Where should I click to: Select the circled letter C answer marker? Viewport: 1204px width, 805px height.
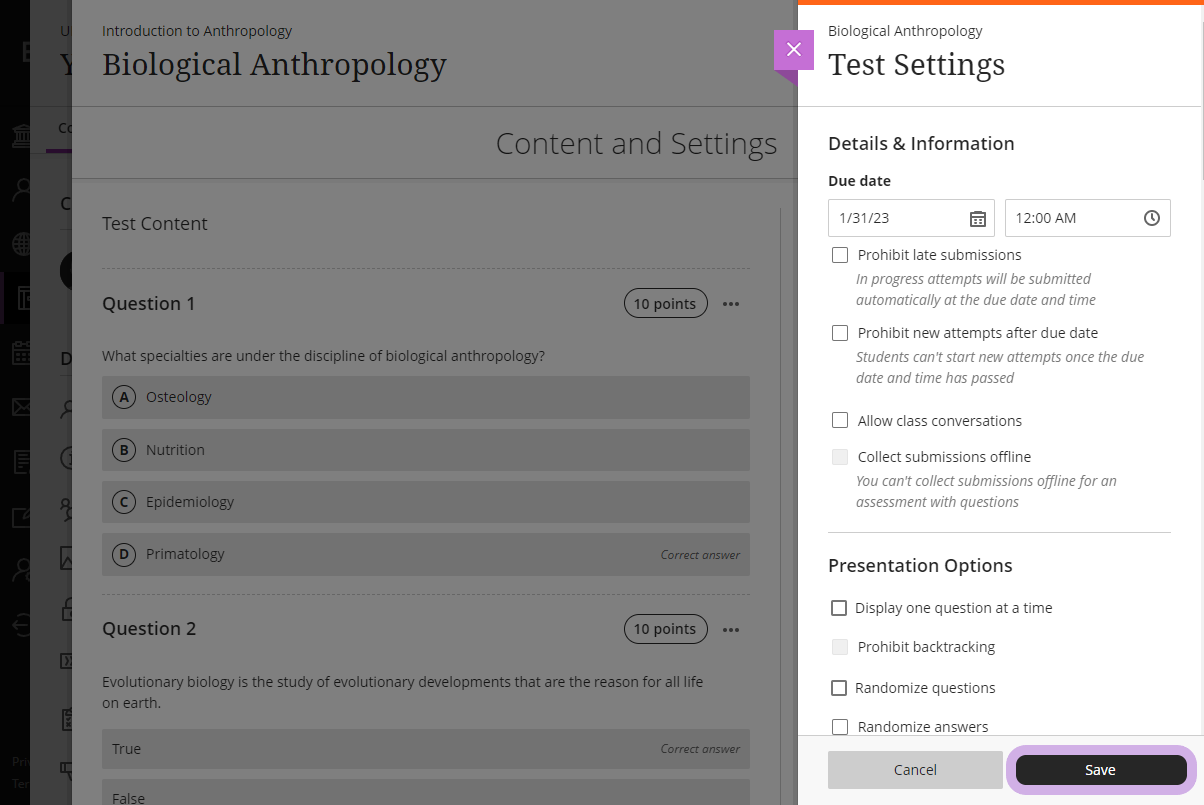pos(124,502)
